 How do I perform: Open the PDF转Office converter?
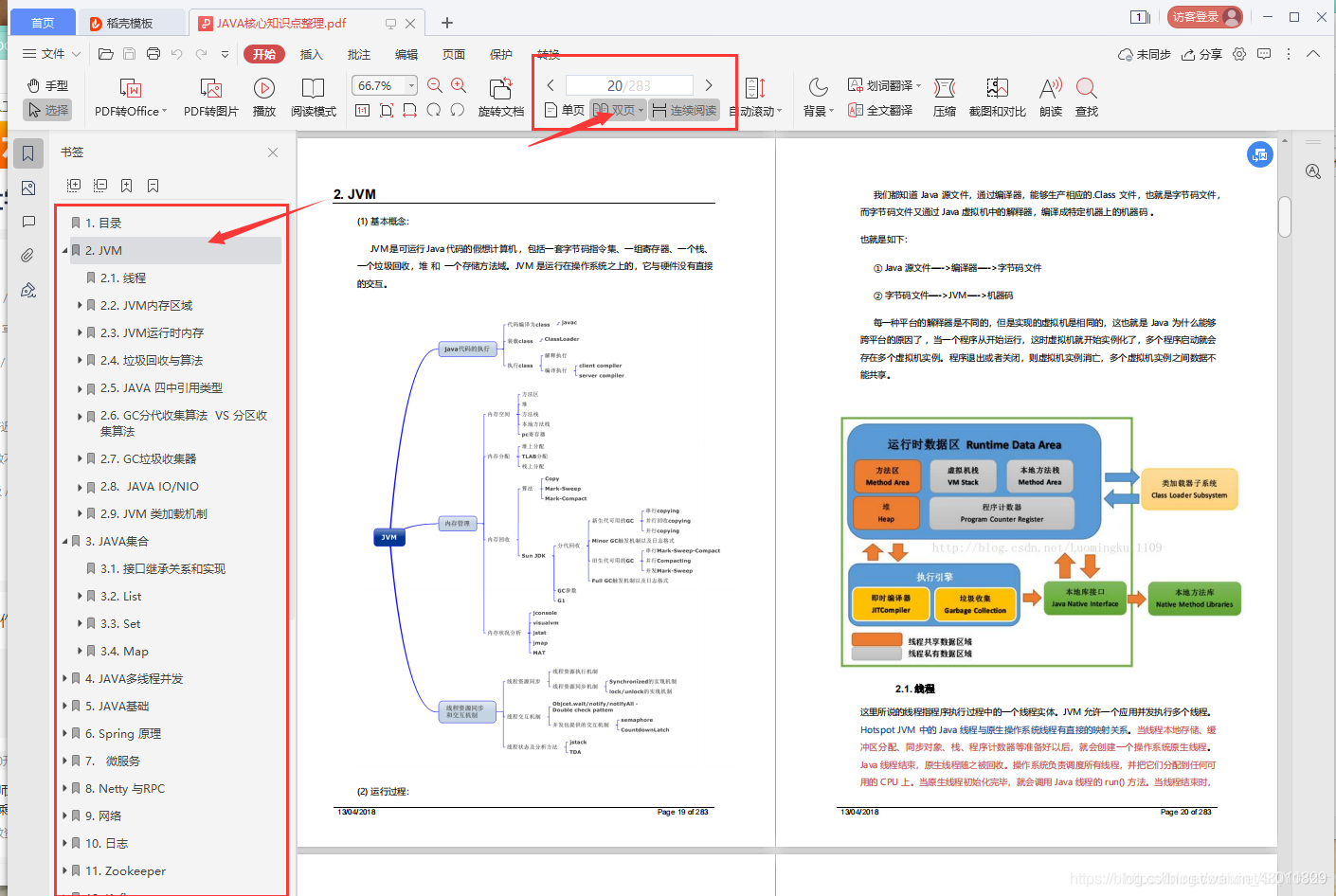point(131,99)
